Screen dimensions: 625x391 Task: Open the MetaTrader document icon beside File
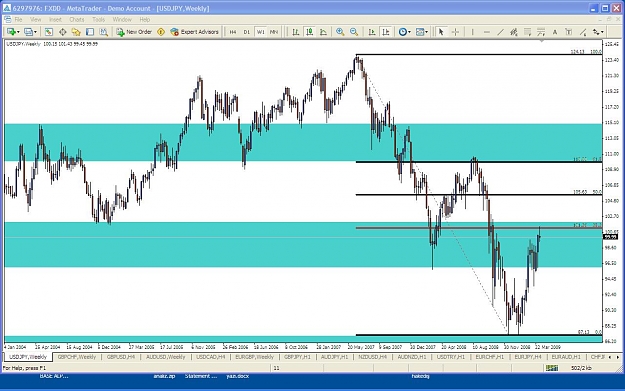coord(7,19)
